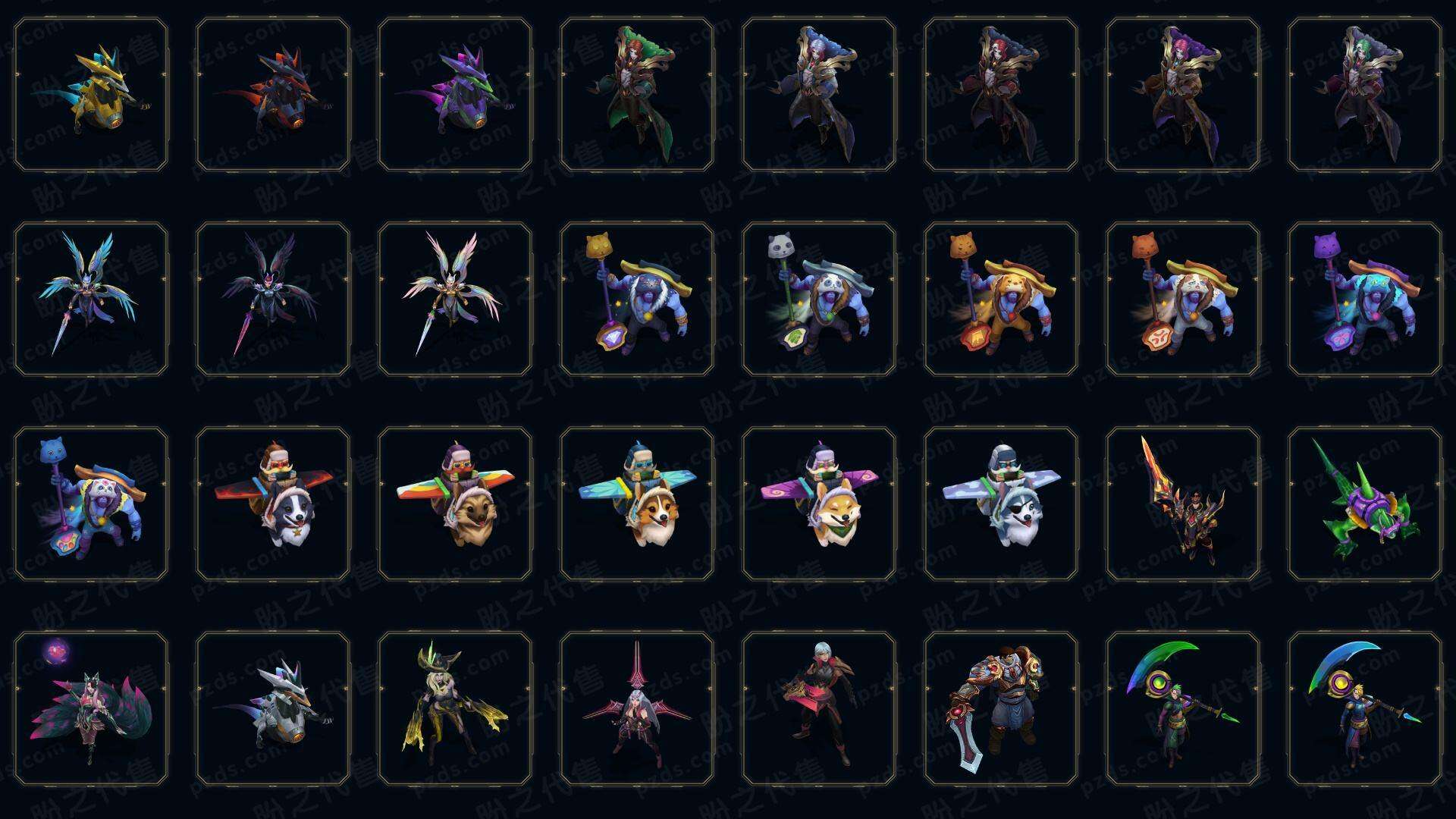Choose the red and black dragon skin

tap(273, 95)
